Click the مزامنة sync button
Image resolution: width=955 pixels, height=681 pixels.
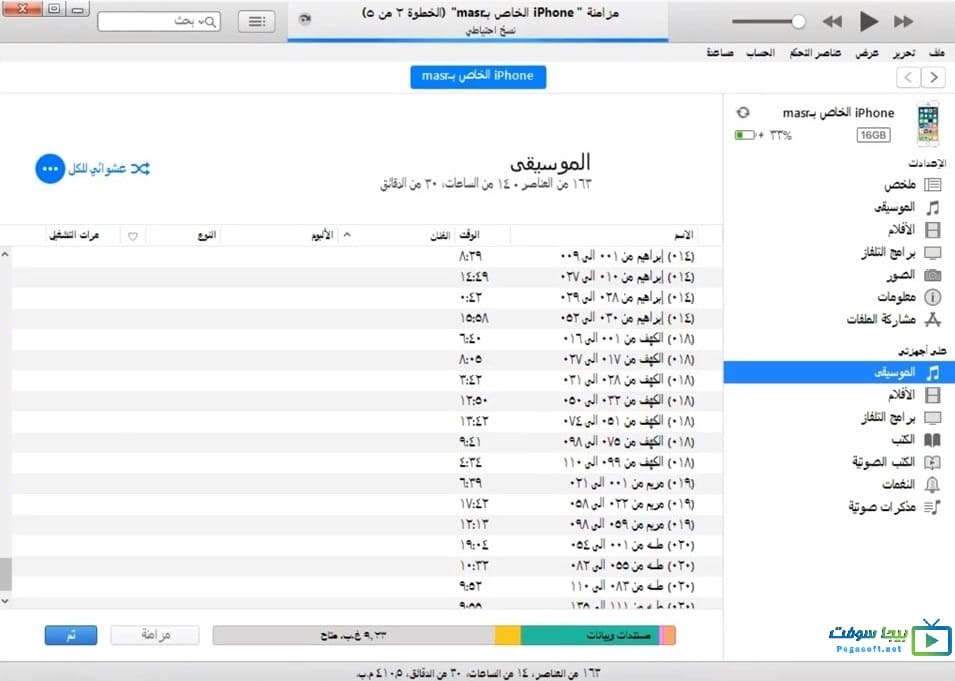point(155,635)
